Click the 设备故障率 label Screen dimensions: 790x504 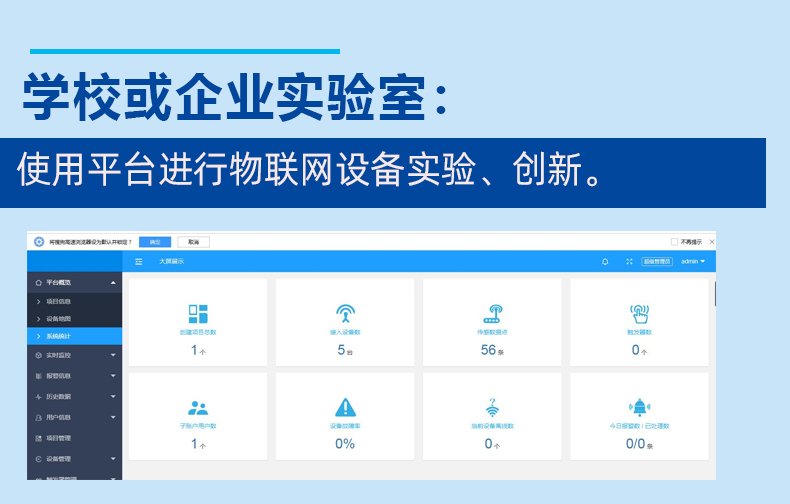click(345, 426)
